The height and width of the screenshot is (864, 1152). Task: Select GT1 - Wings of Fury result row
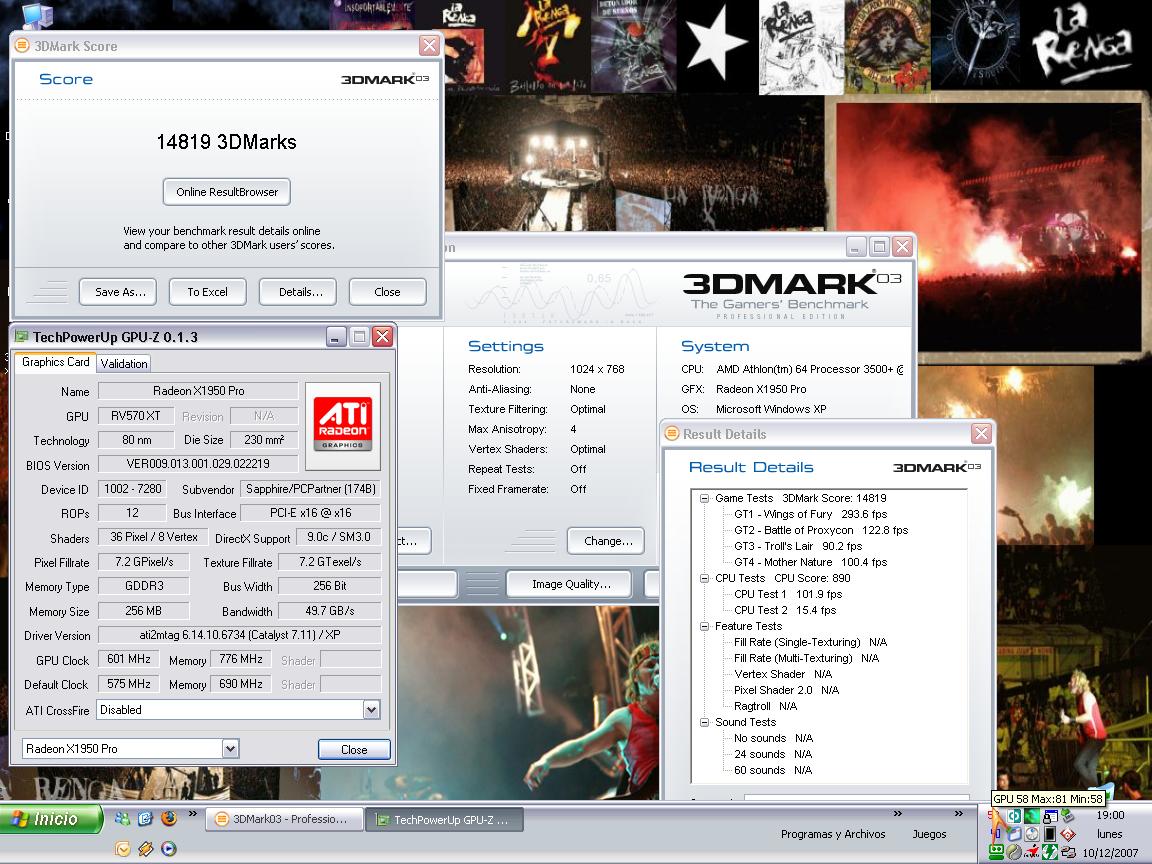point(810,514)
